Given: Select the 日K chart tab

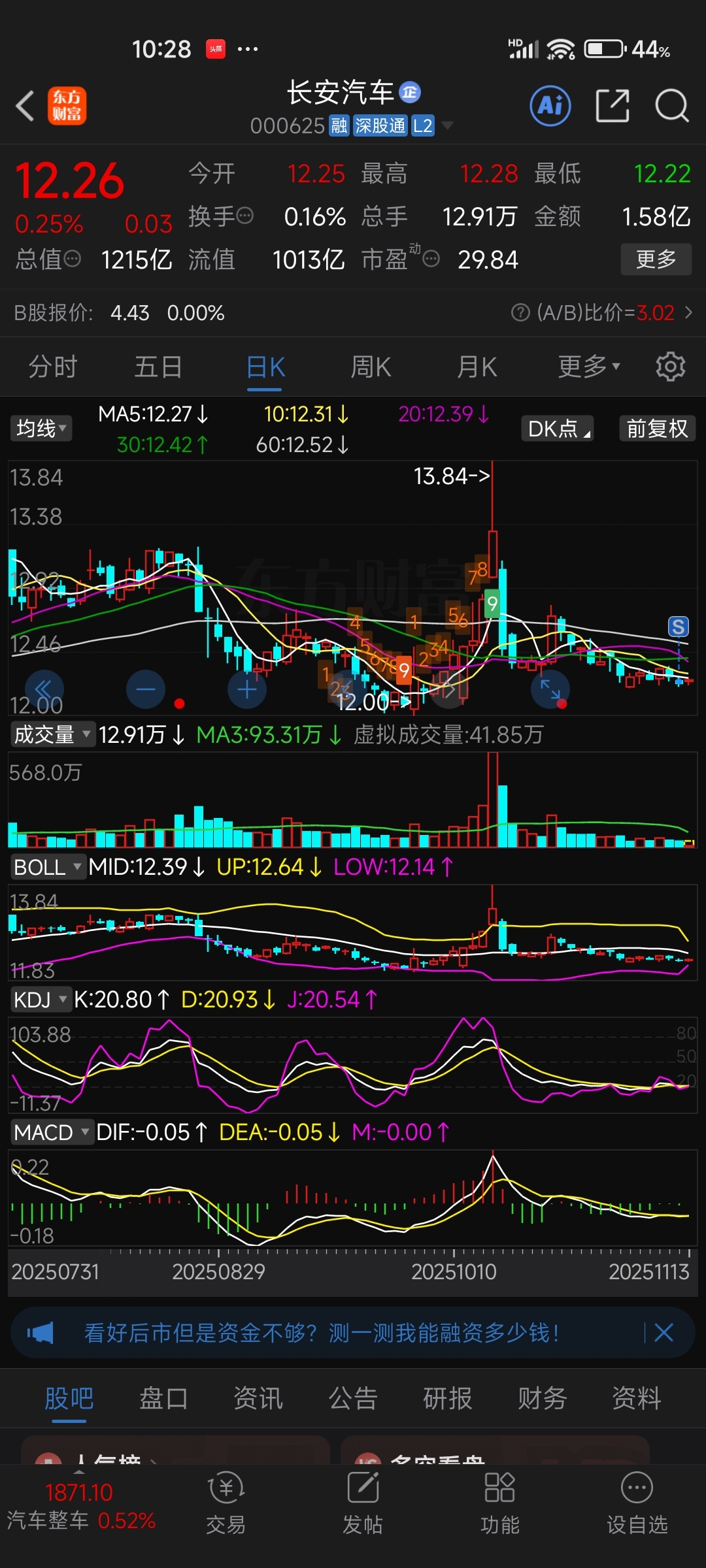Looking at the screenshot, I should tap(265, 367).
